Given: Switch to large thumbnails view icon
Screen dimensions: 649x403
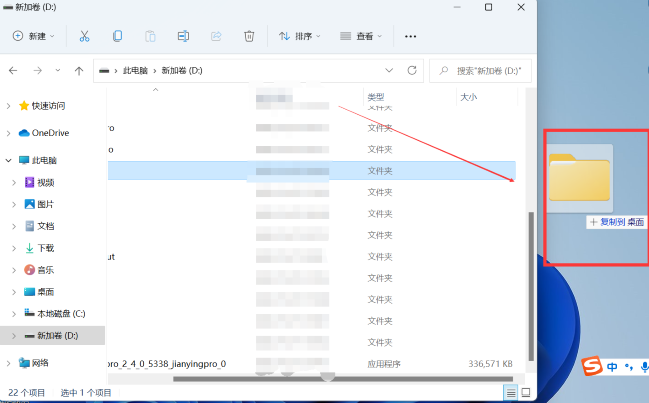Looking at the screenshot, I should pos(527,392).
